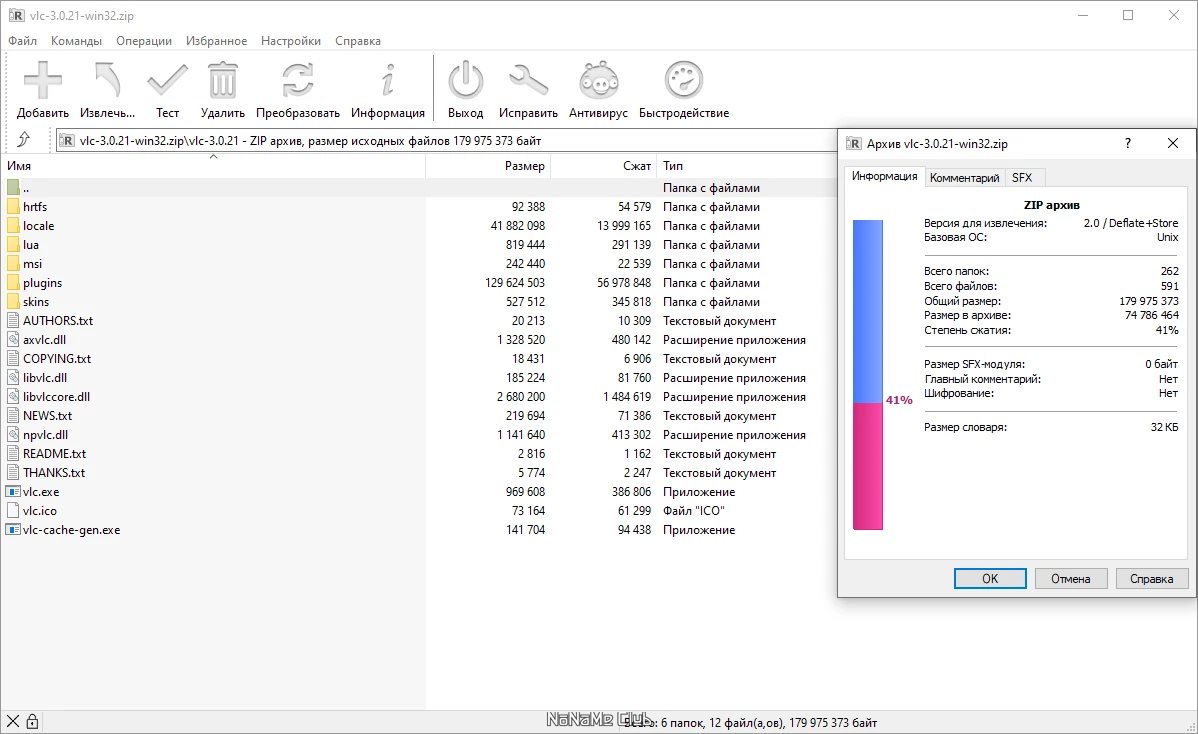Open the Операции menu
1198x734 pixels.
pos(144,40)
